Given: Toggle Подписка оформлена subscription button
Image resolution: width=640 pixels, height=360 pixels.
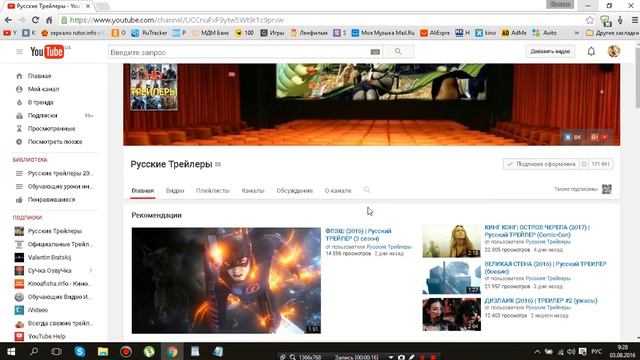Looking at the screenshot, I should pos(541,164).
